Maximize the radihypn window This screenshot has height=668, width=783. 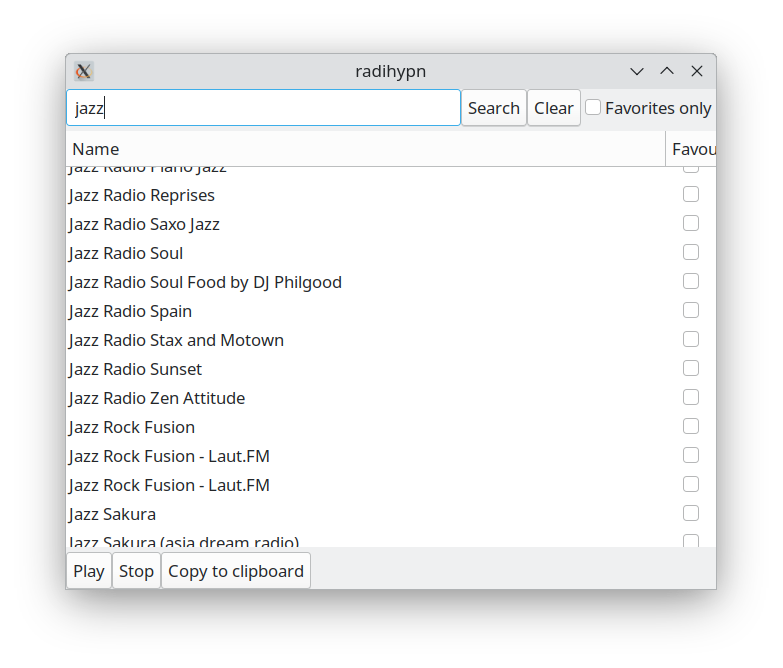pos(667,71)
